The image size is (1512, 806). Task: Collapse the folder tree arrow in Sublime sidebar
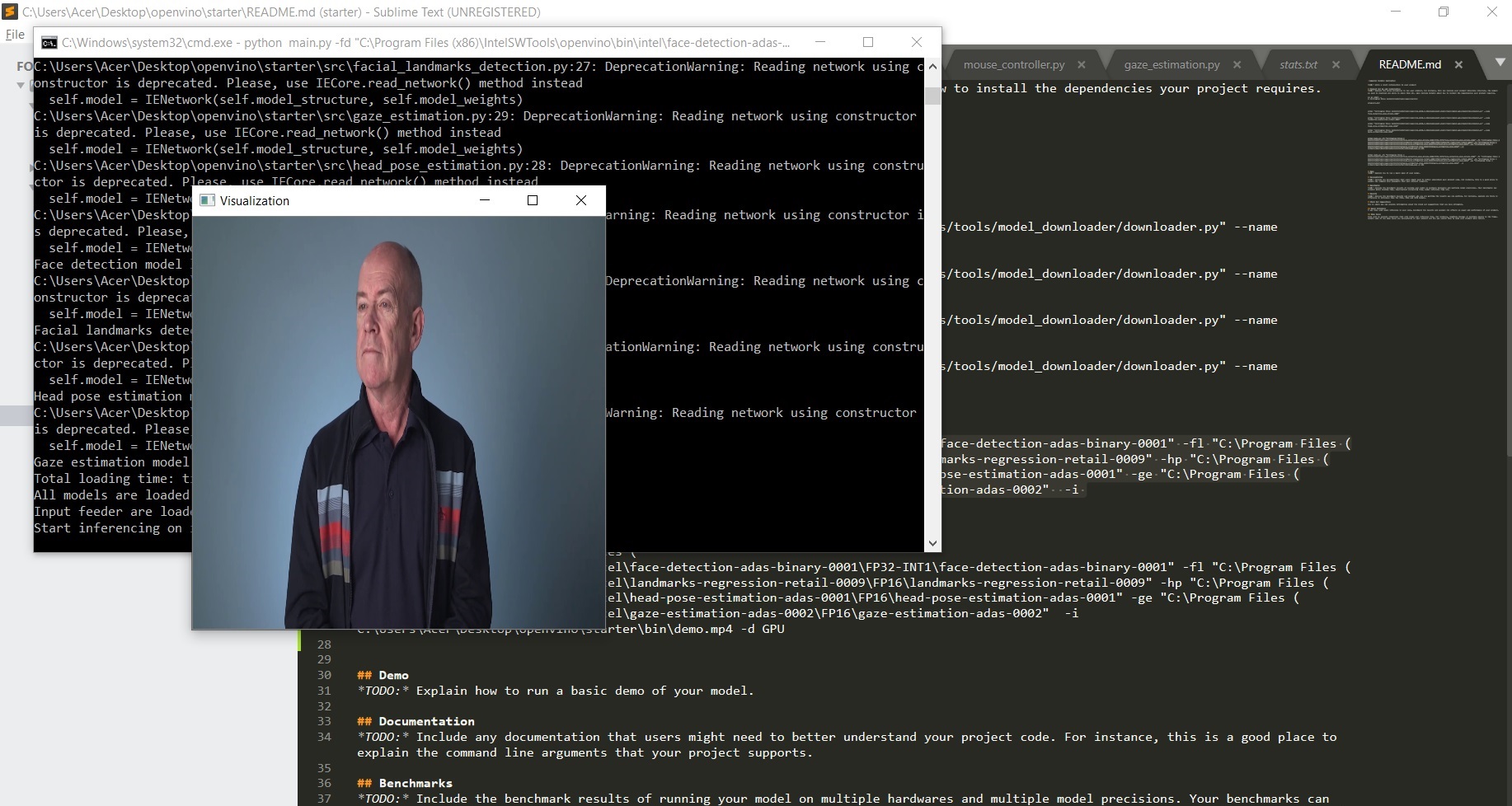(x=21, y=85)
